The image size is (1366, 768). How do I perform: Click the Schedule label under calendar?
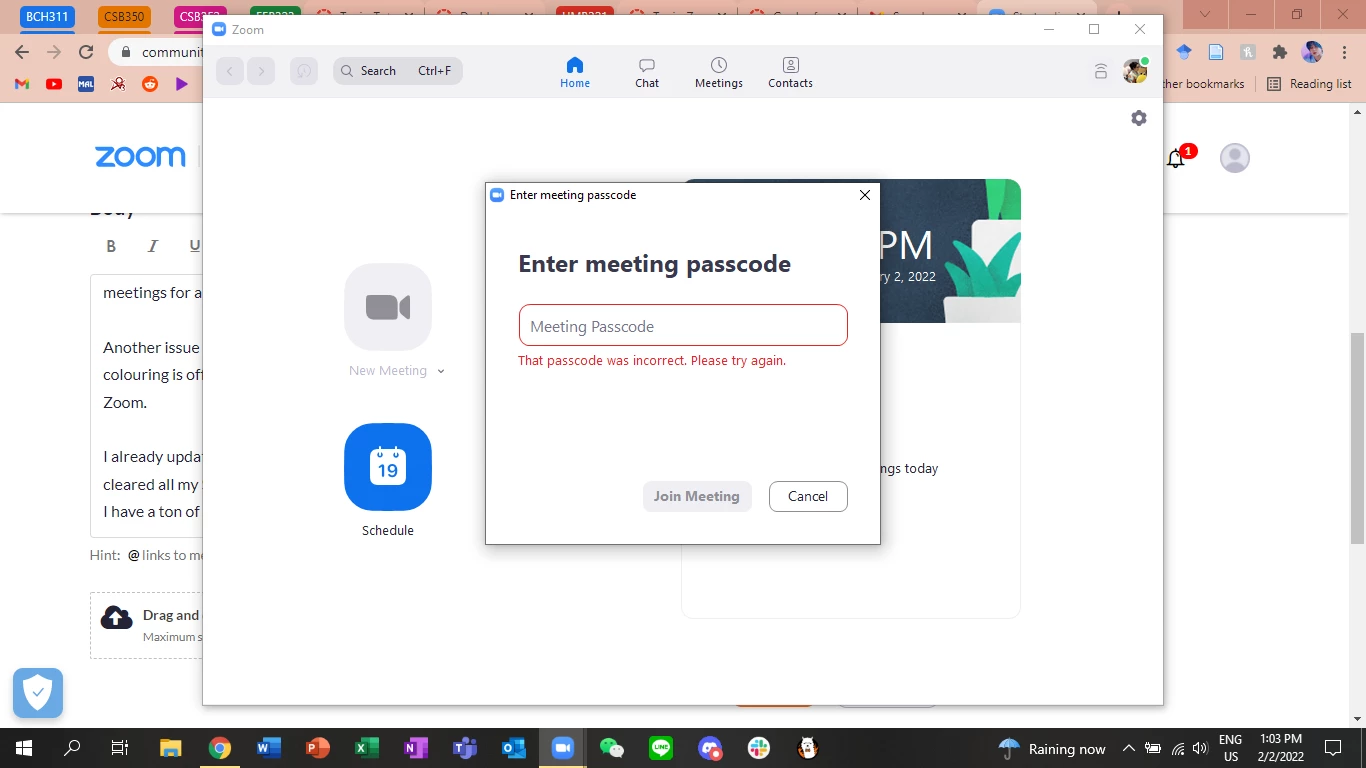(388, 531)
